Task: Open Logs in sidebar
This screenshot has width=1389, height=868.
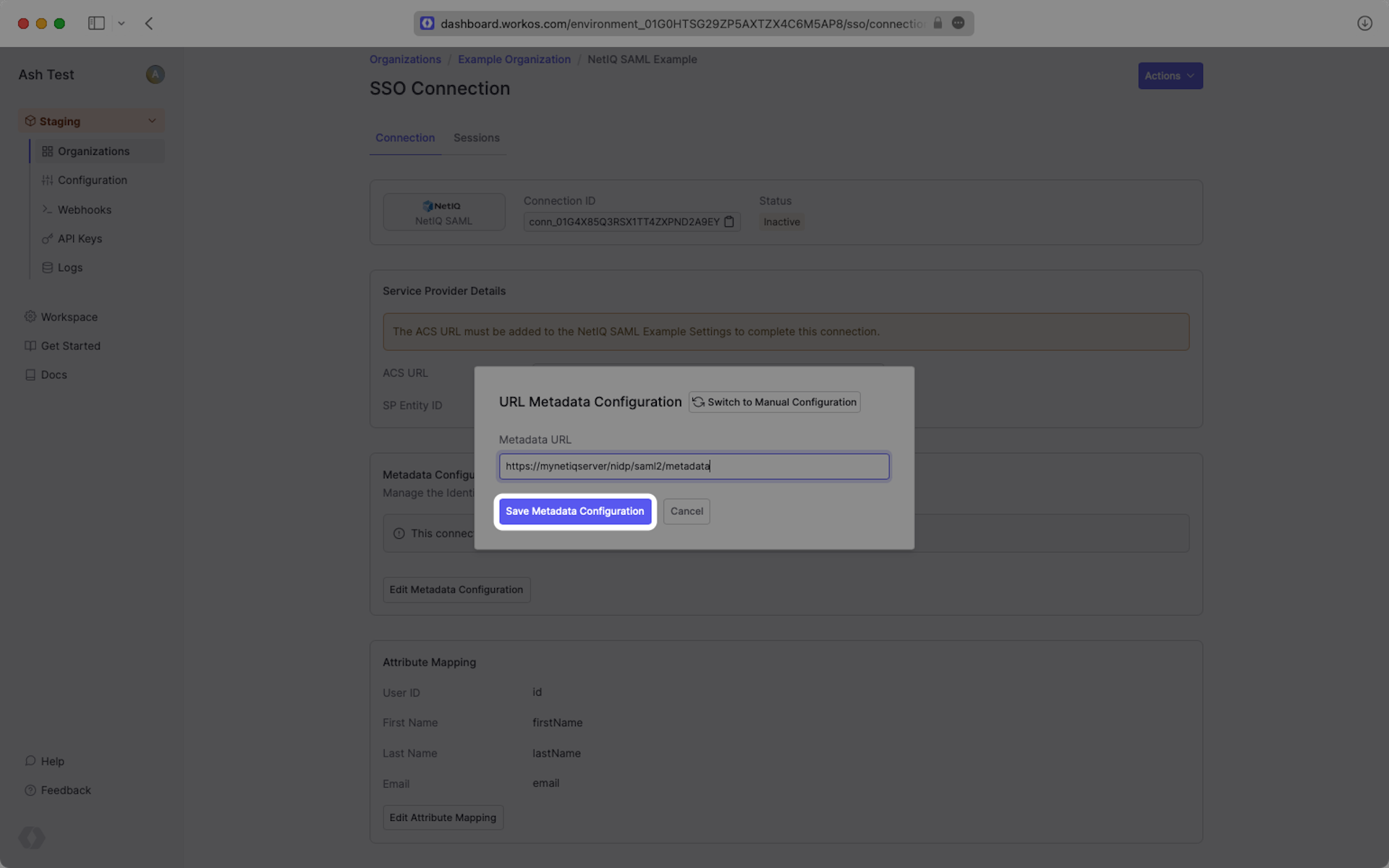Action: tap(69, 268)
